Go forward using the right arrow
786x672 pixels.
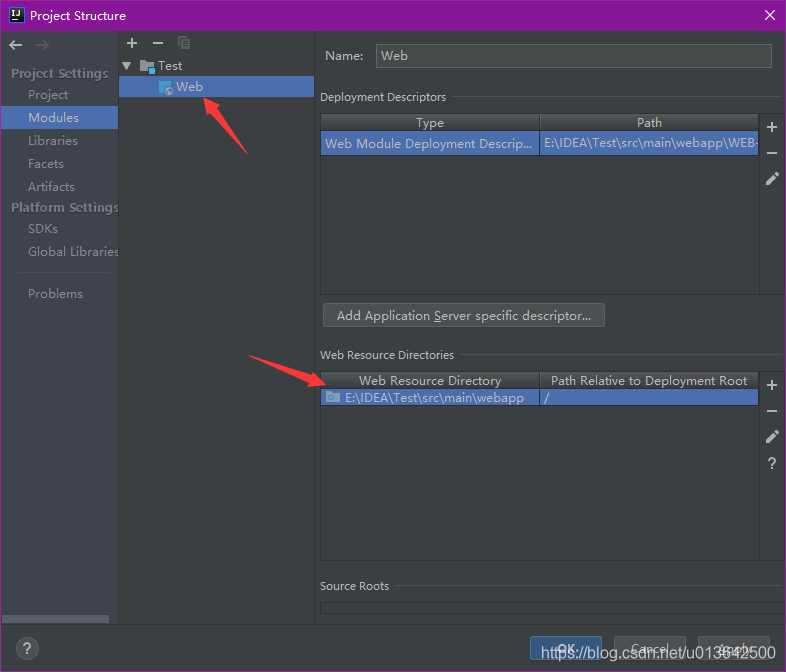[x=42, y=45]
